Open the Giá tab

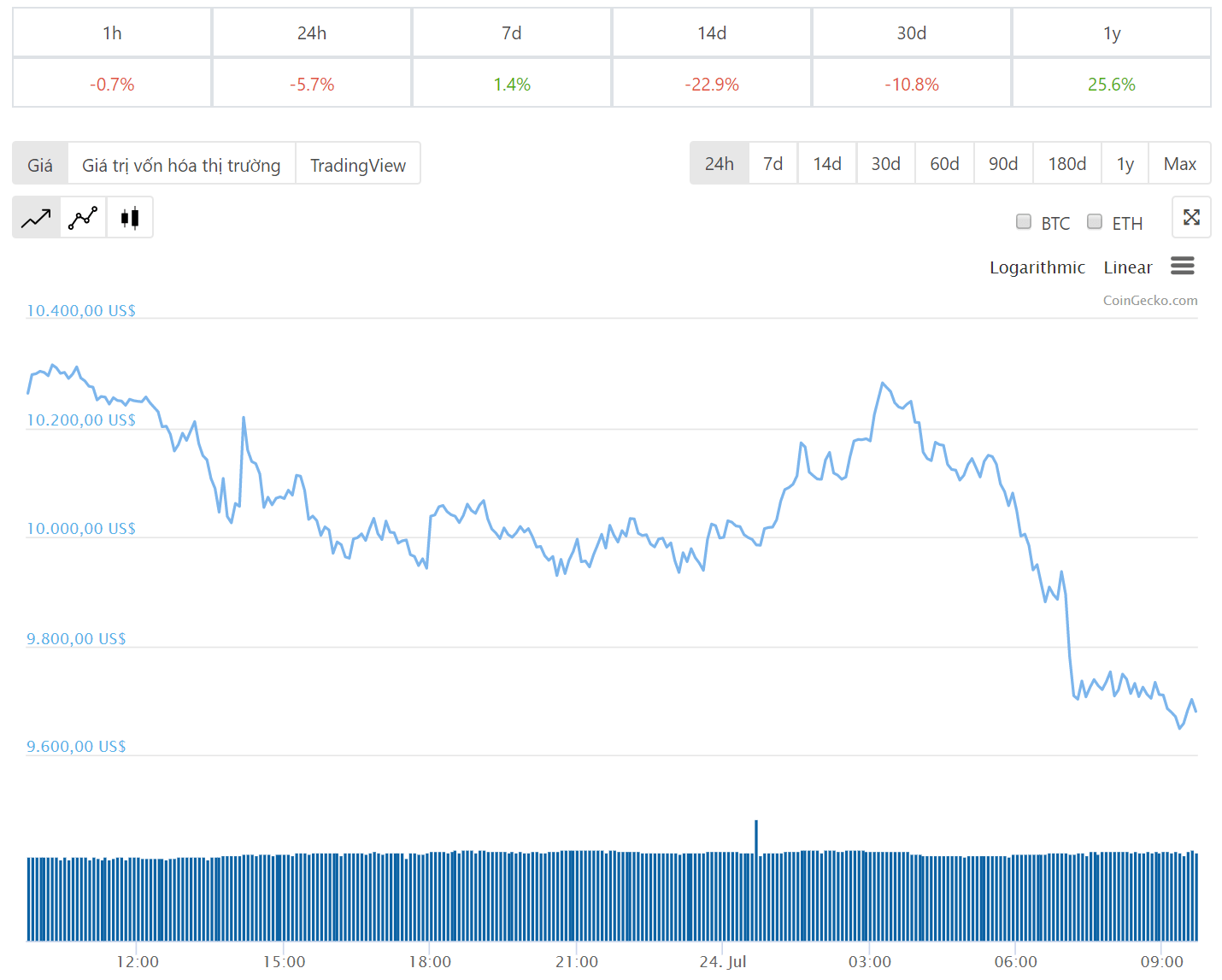click(40, 164)
